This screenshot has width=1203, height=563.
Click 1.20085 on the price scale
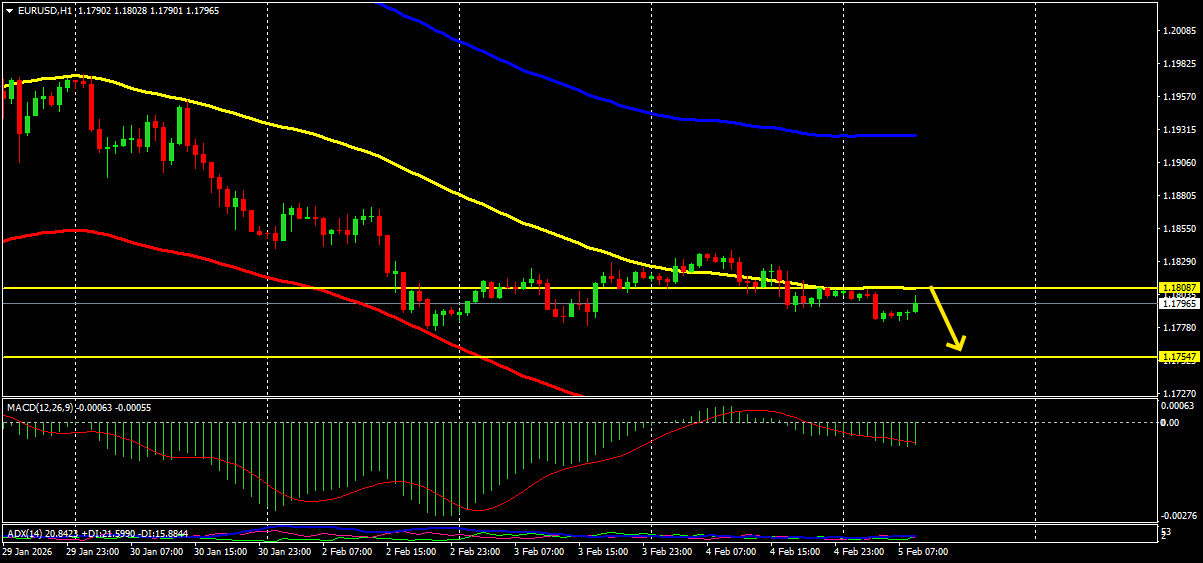coord(1179,31)
